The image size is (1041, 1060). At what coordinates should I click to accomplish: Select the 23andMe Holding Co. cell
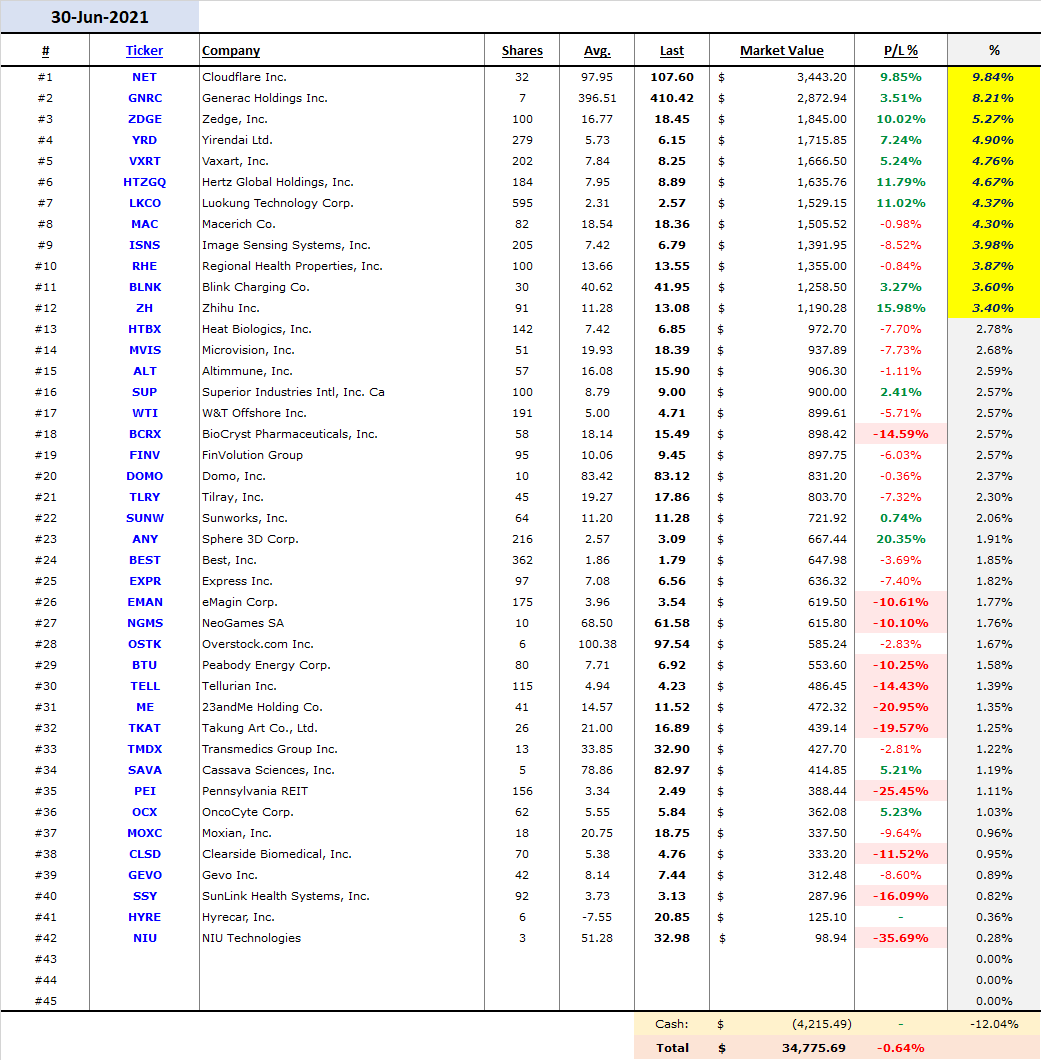pos(342,706)
